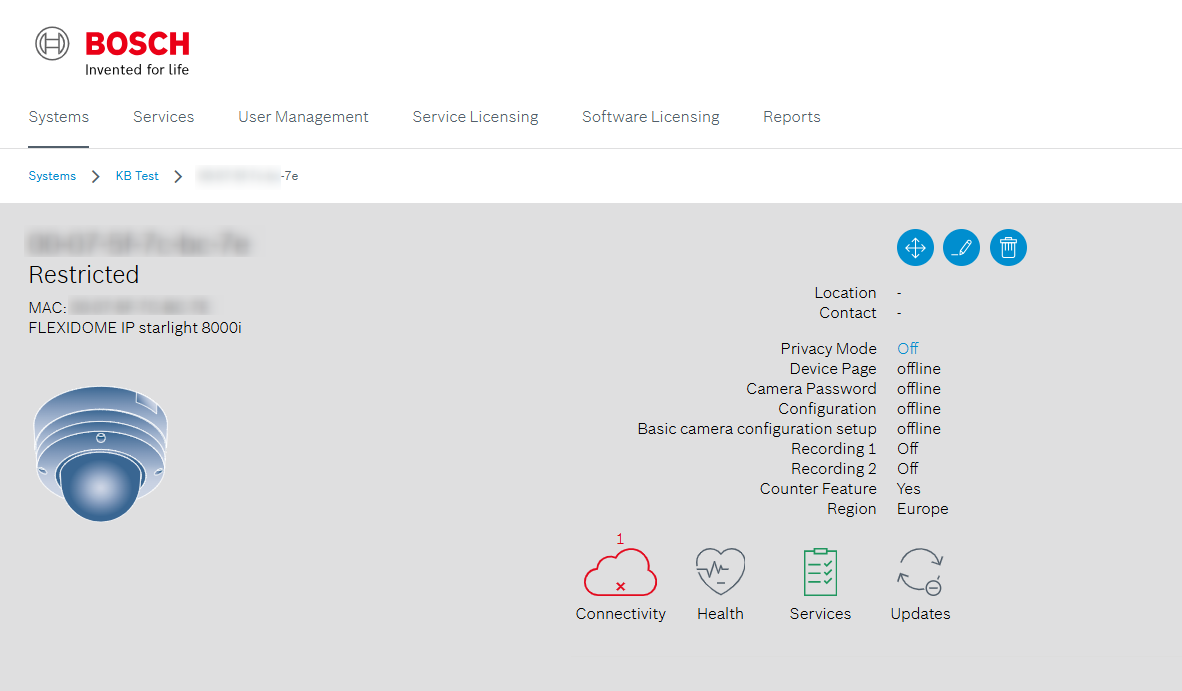Click the dome camera thumbnail image
The height and width of the screenshot is (691, 1182).
[x=100, y=453]
